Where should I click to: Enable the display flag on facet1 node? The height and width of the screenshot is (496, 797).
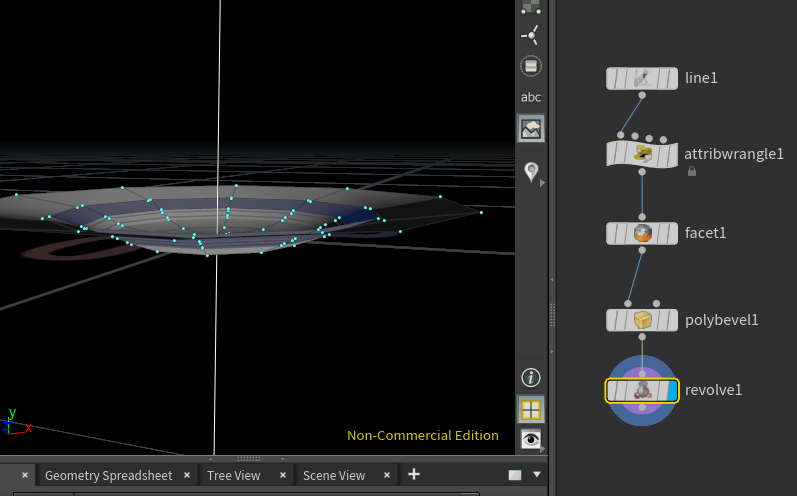(671, 233)
